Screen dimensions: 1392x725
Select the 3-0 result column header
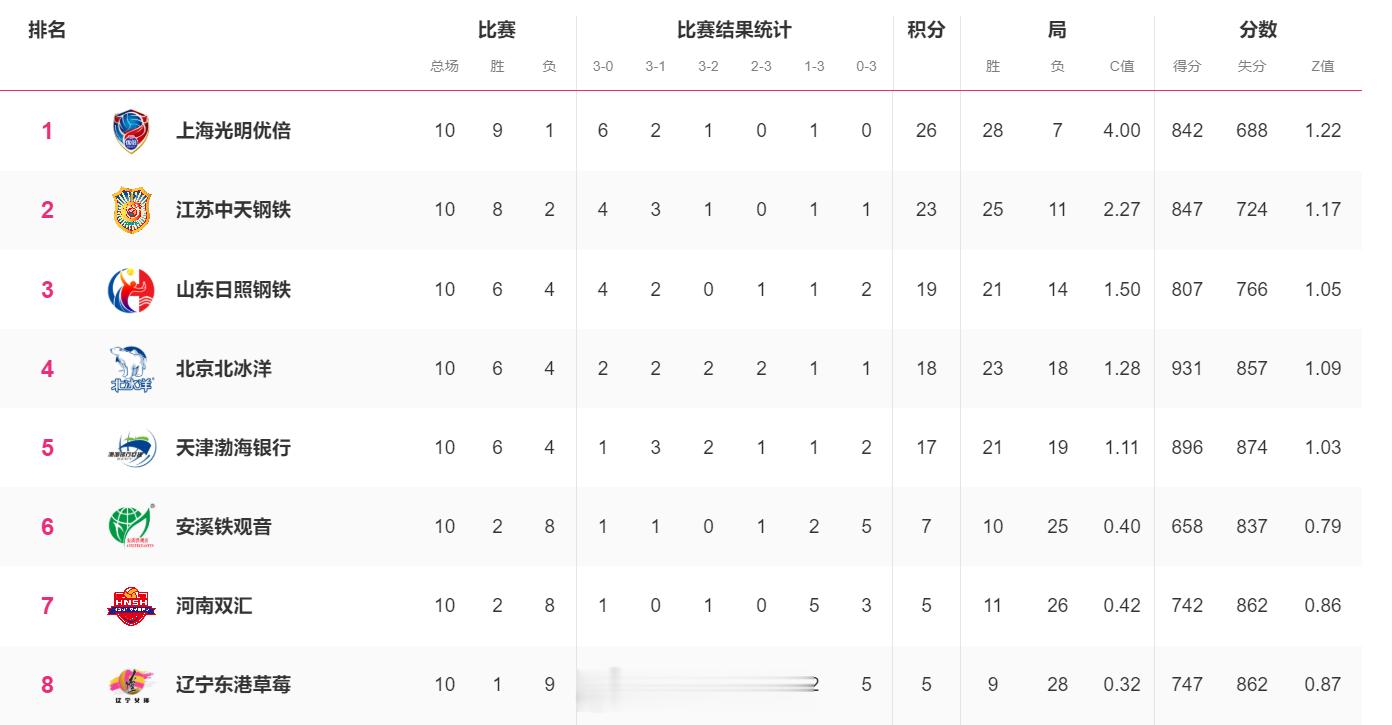point(602,66)
